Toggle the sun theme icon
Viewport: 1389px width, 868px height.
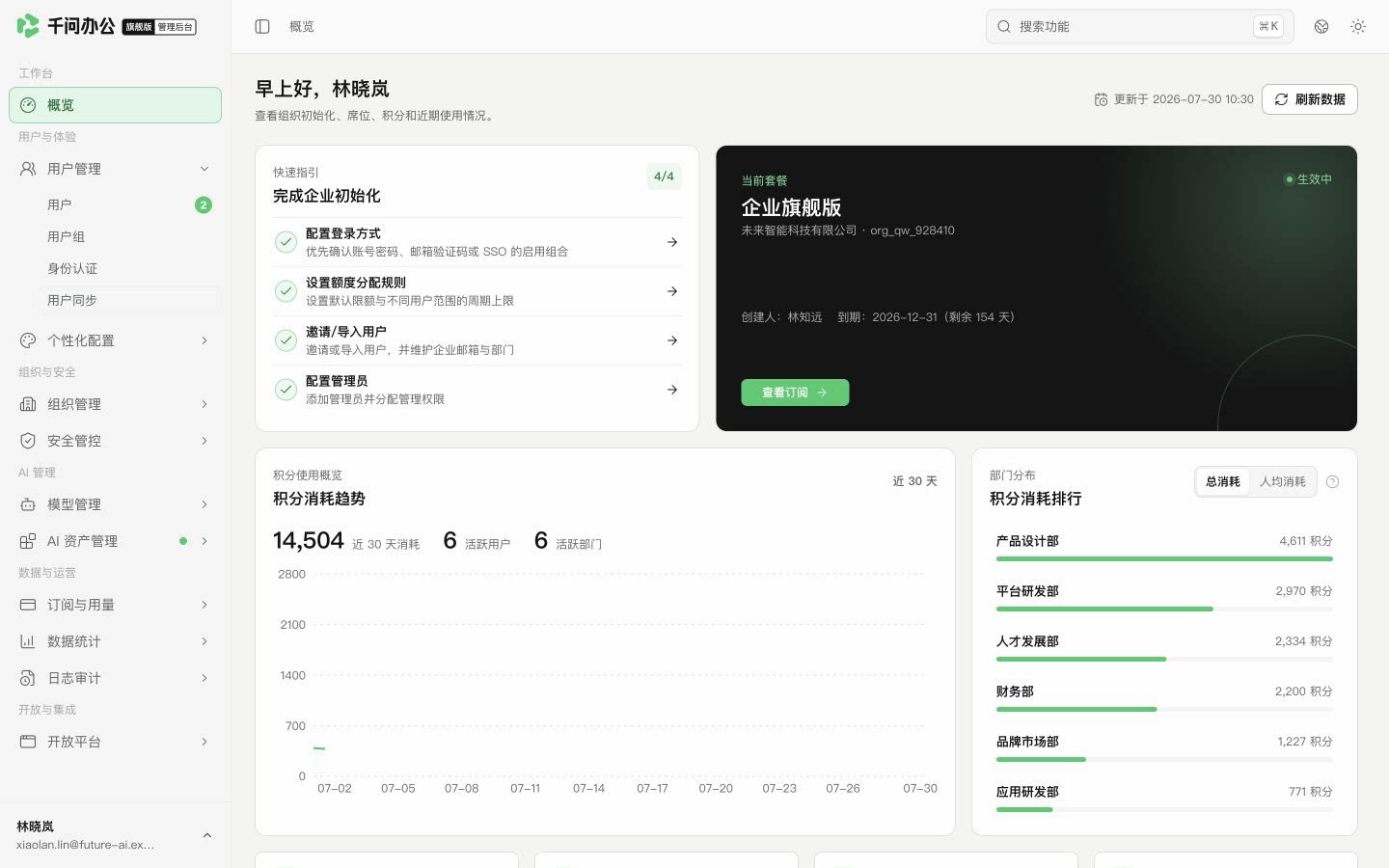click(x=1358, y=26)
